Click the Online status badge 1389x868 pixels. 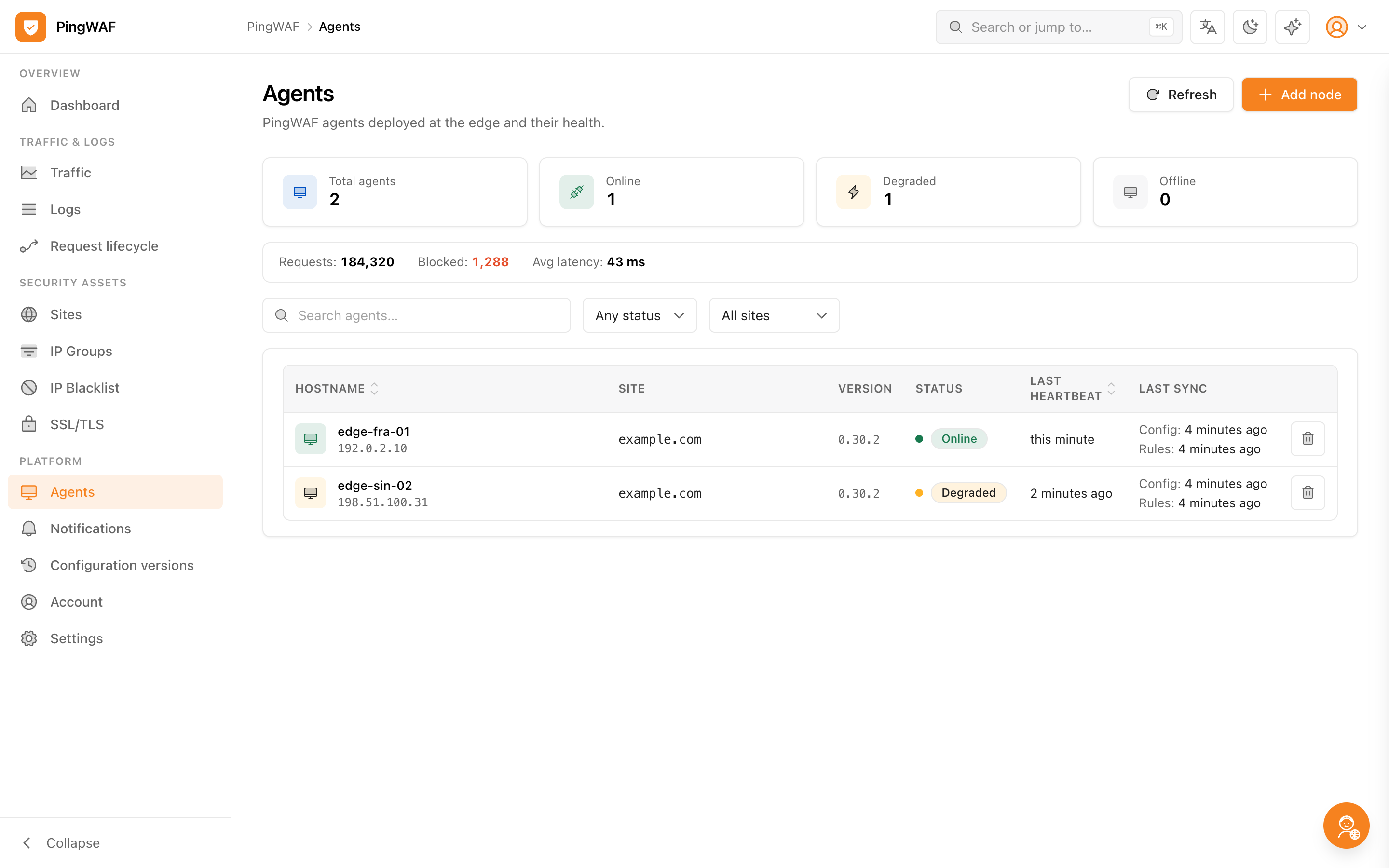pos(959,439)
